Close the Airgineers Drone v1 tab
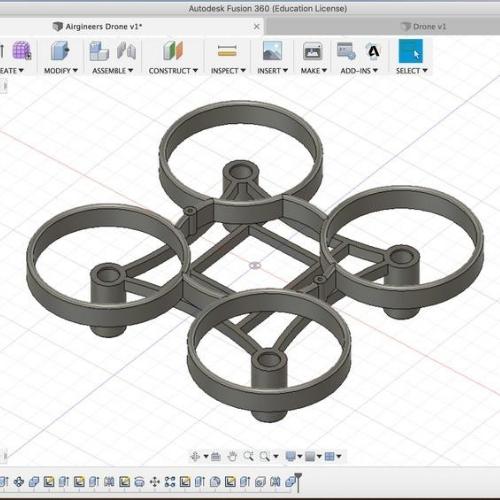This screenshot has width=500, height=500. [257, 27]
